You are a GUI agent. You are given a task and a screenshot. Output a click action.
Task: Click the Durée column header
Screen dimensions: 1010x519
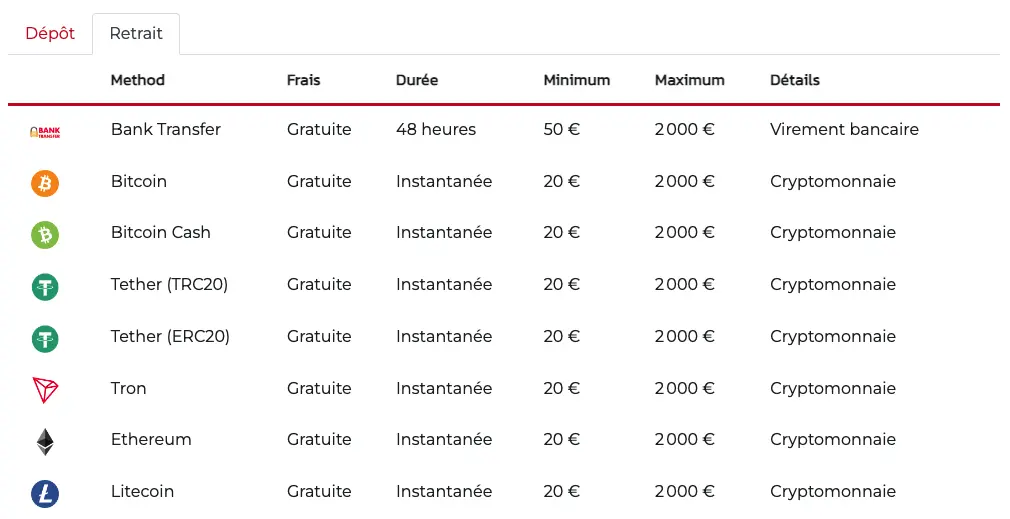click(417, 80)
